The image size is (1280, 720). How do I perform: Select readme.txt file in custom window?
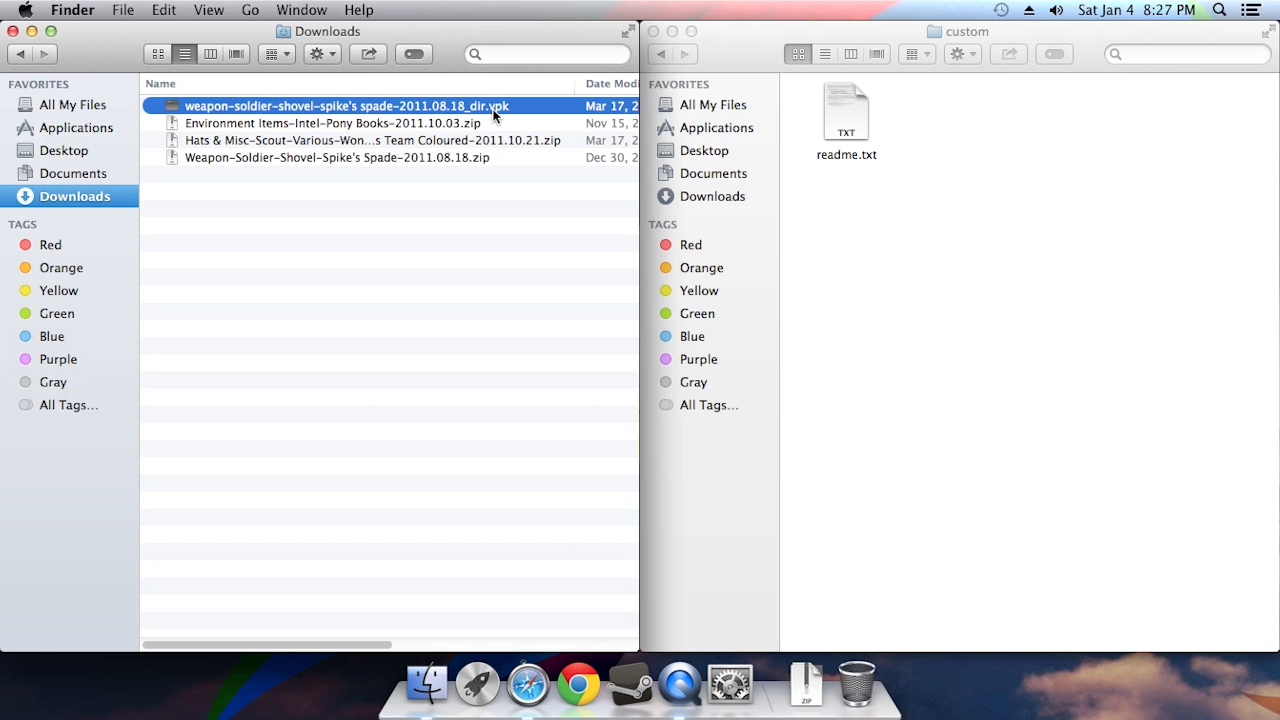pyautogui.click(x=846, y=121)
